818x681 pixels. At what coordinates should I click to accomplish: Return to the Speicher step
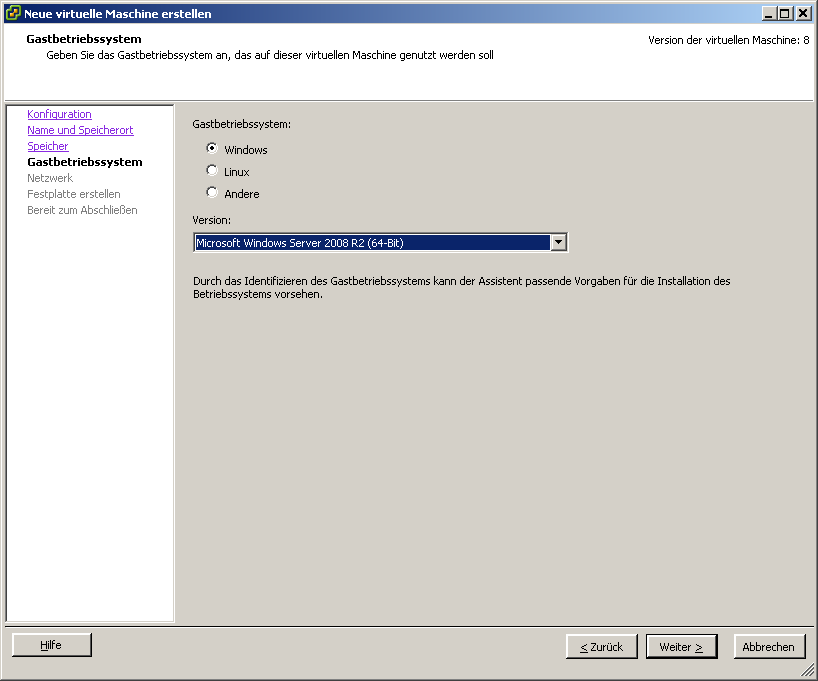[48, 146]
